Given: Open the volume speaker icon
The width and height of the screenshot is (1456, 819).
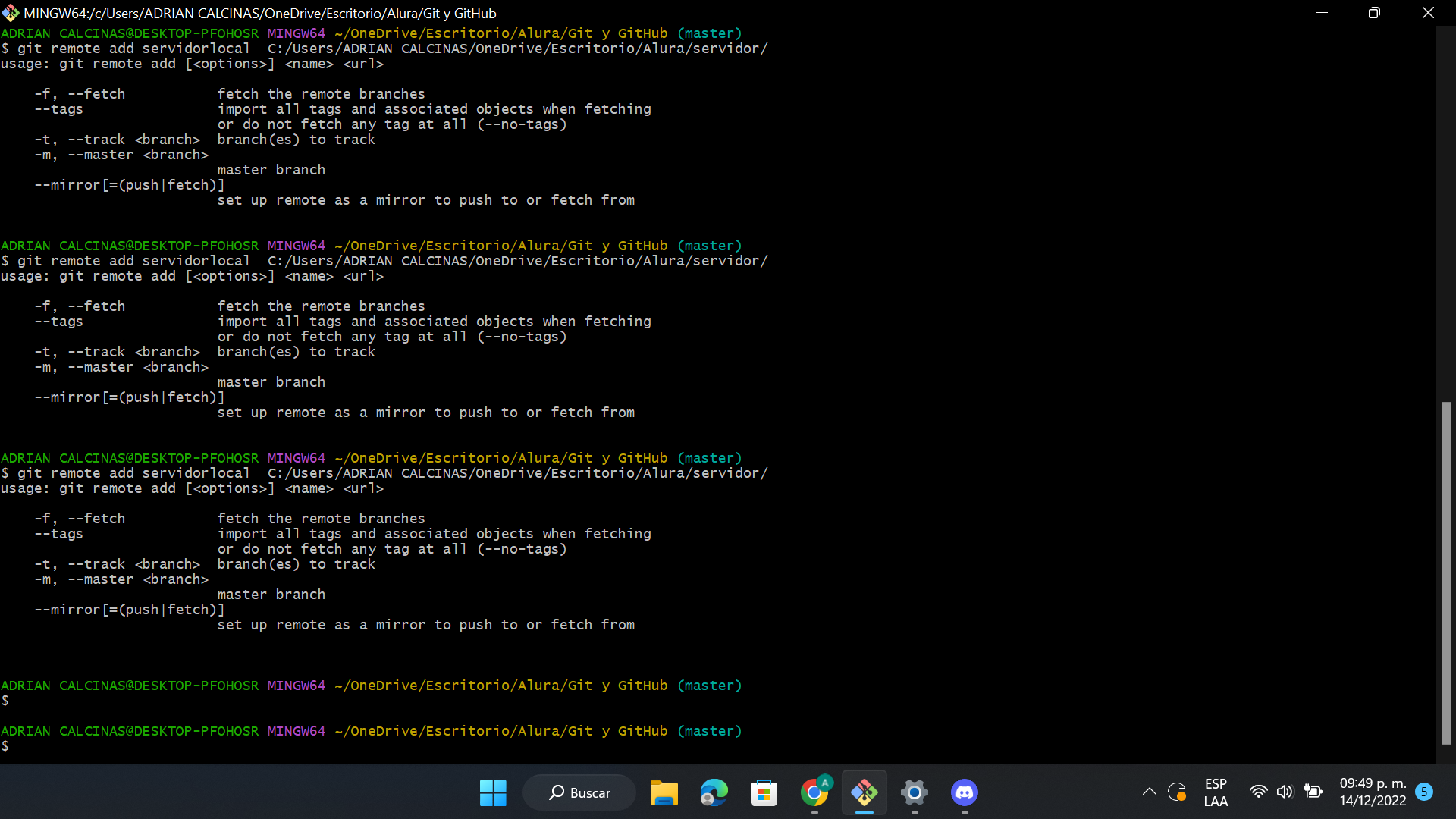Looking at the screenshot, I should 1285,792.
